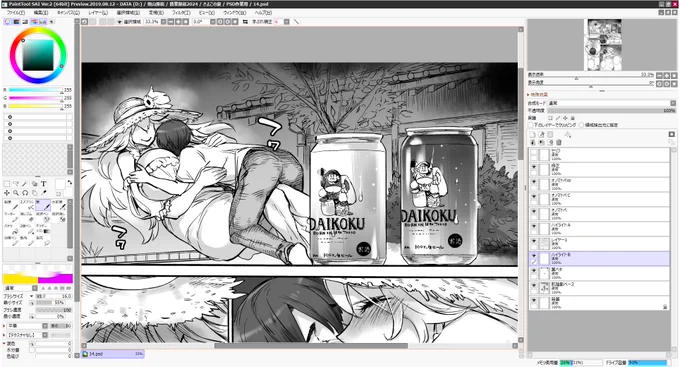The image size is (680, 367).
Task: Open zoom percentage 33.3% dropdown arrow
Action: (163, 22)
